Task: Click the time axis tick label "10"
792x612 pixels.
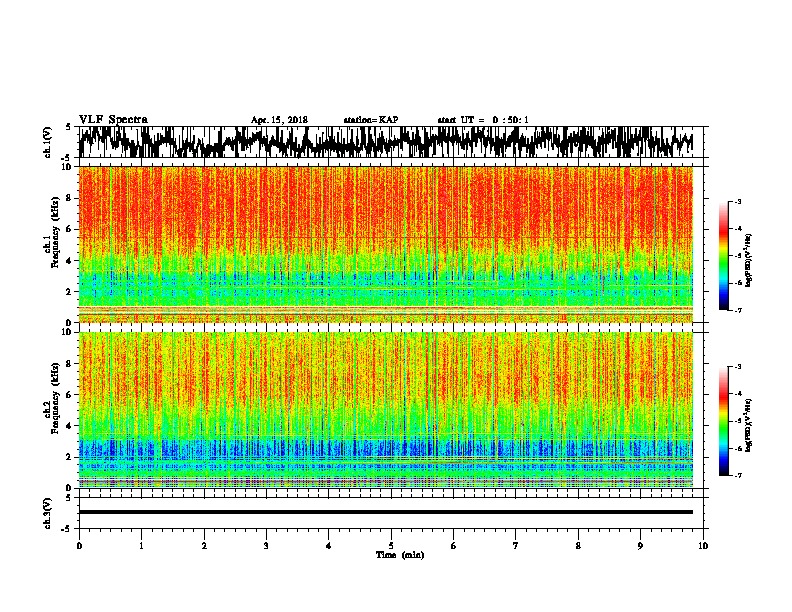Action: click(703, 546)
